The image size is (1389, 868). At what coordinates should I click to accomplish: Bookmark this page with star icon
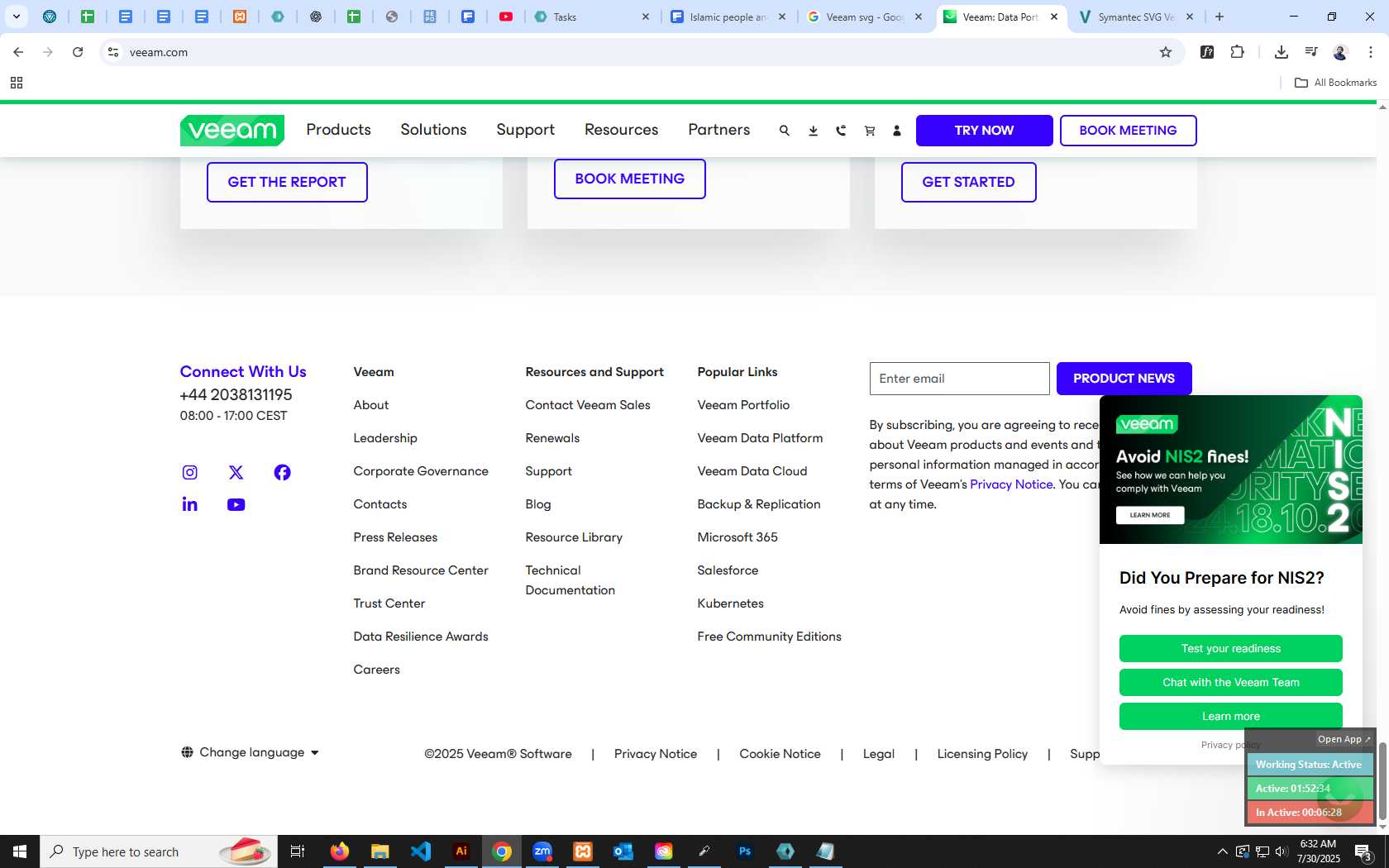(1166, 52)
